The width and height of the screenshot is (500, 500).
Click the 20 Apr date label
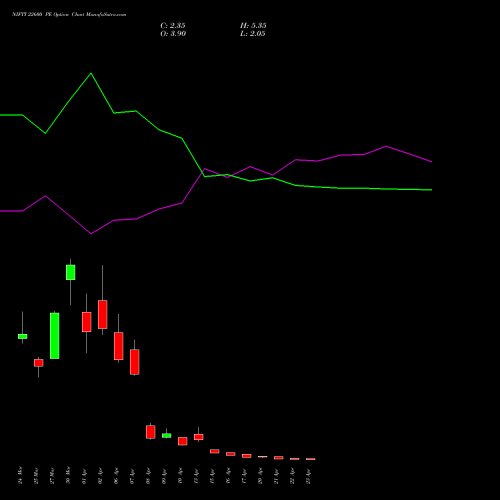pos(260,476)
